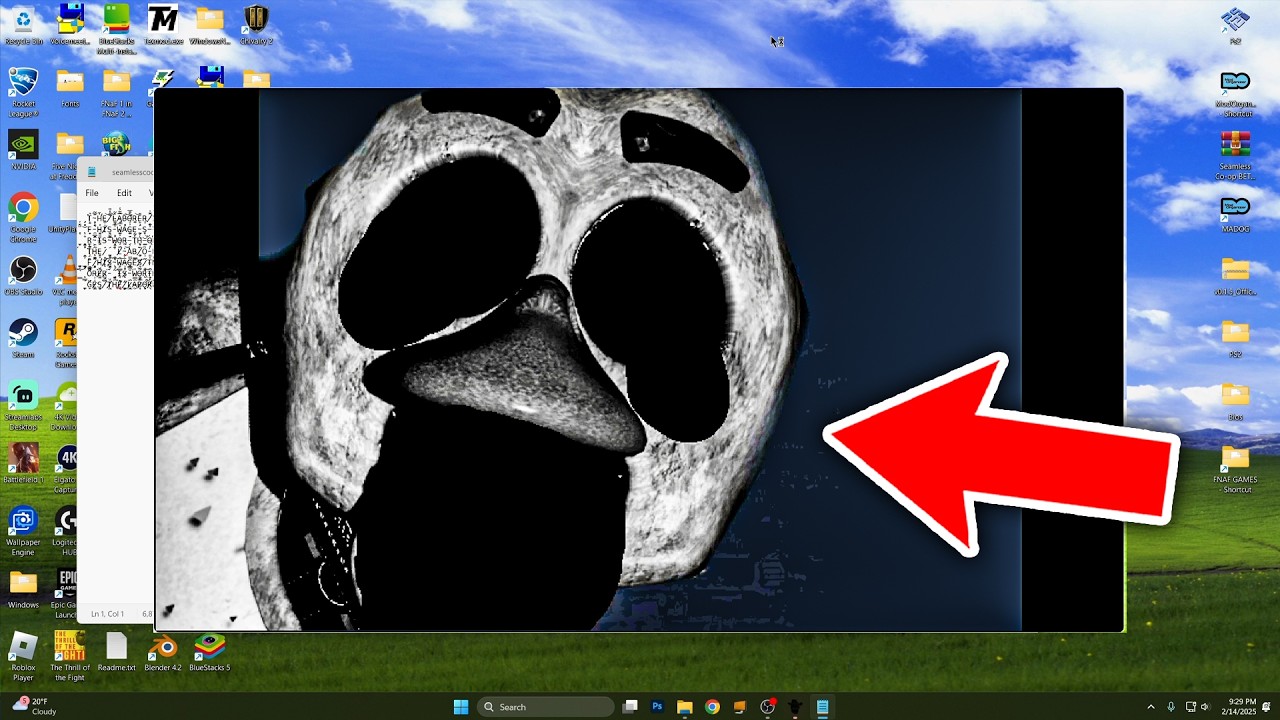Screen dimensions: 1280x720
Task: Launch the OBS Studio desktop shortcut
Action: point(23,272)
